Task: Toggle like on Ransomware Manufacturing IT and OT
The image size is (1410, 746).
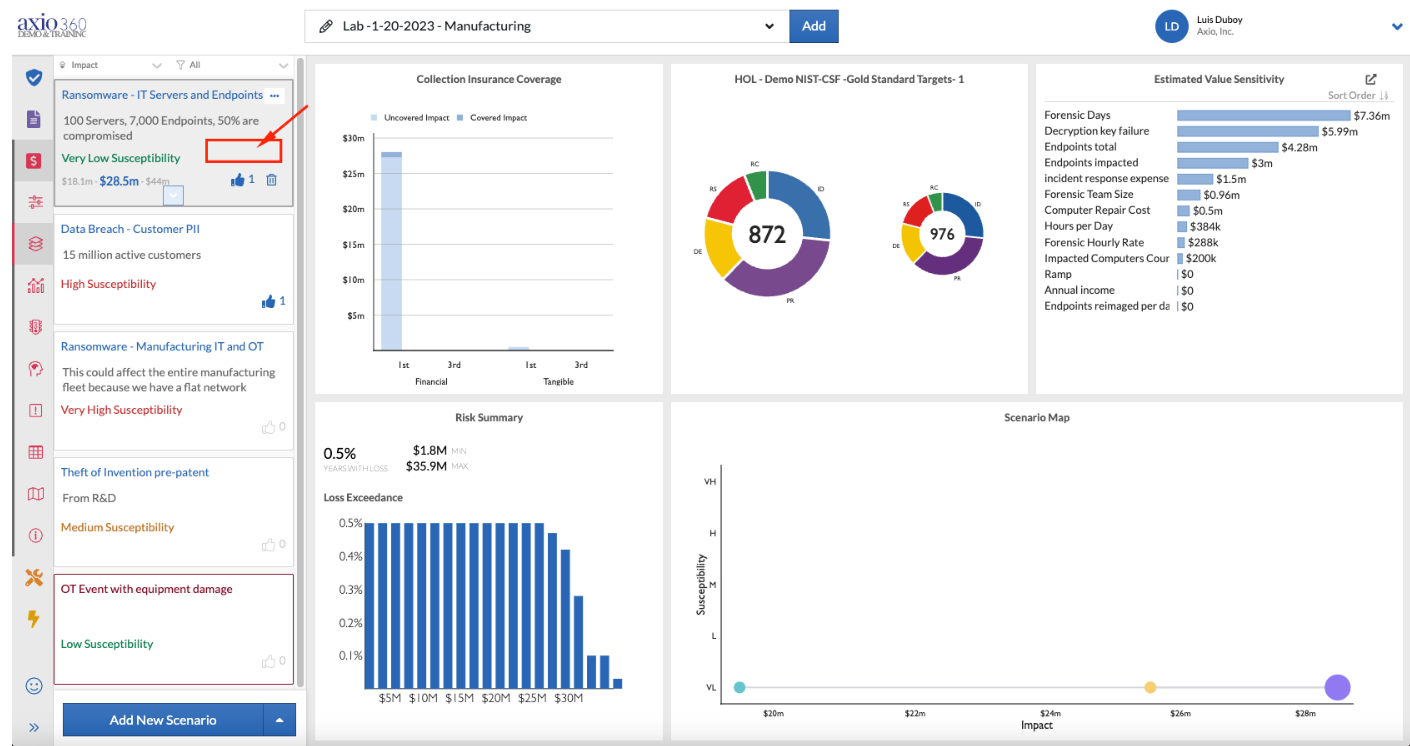Action: tap(268, 427)
